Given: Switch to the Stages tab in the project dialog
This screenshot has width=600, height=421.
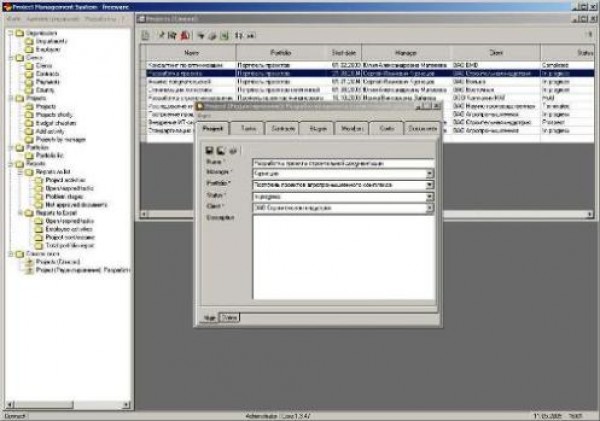Looking at the screenshot, I should click(x=317, y=129).
